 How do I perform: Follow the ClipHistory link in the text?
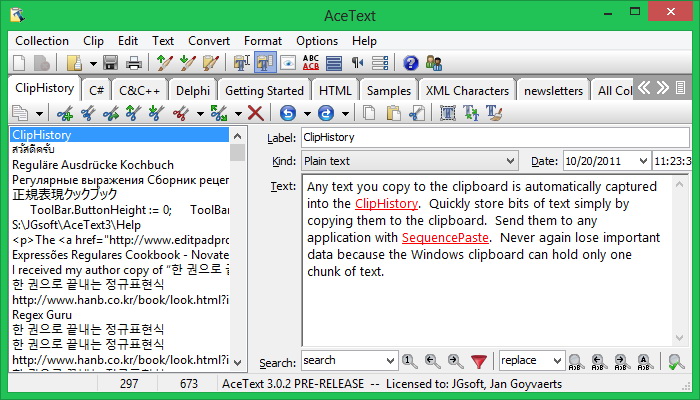386,204
